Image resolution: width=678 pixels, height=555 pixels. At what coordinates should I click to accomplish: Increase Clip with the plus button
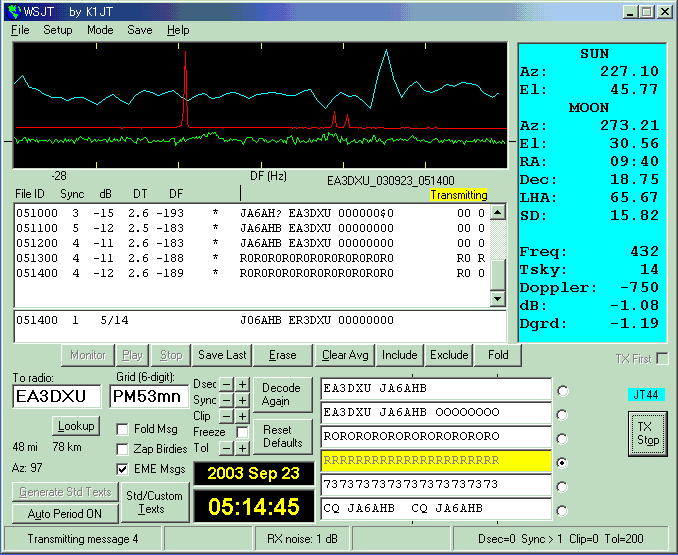(242, 416)
